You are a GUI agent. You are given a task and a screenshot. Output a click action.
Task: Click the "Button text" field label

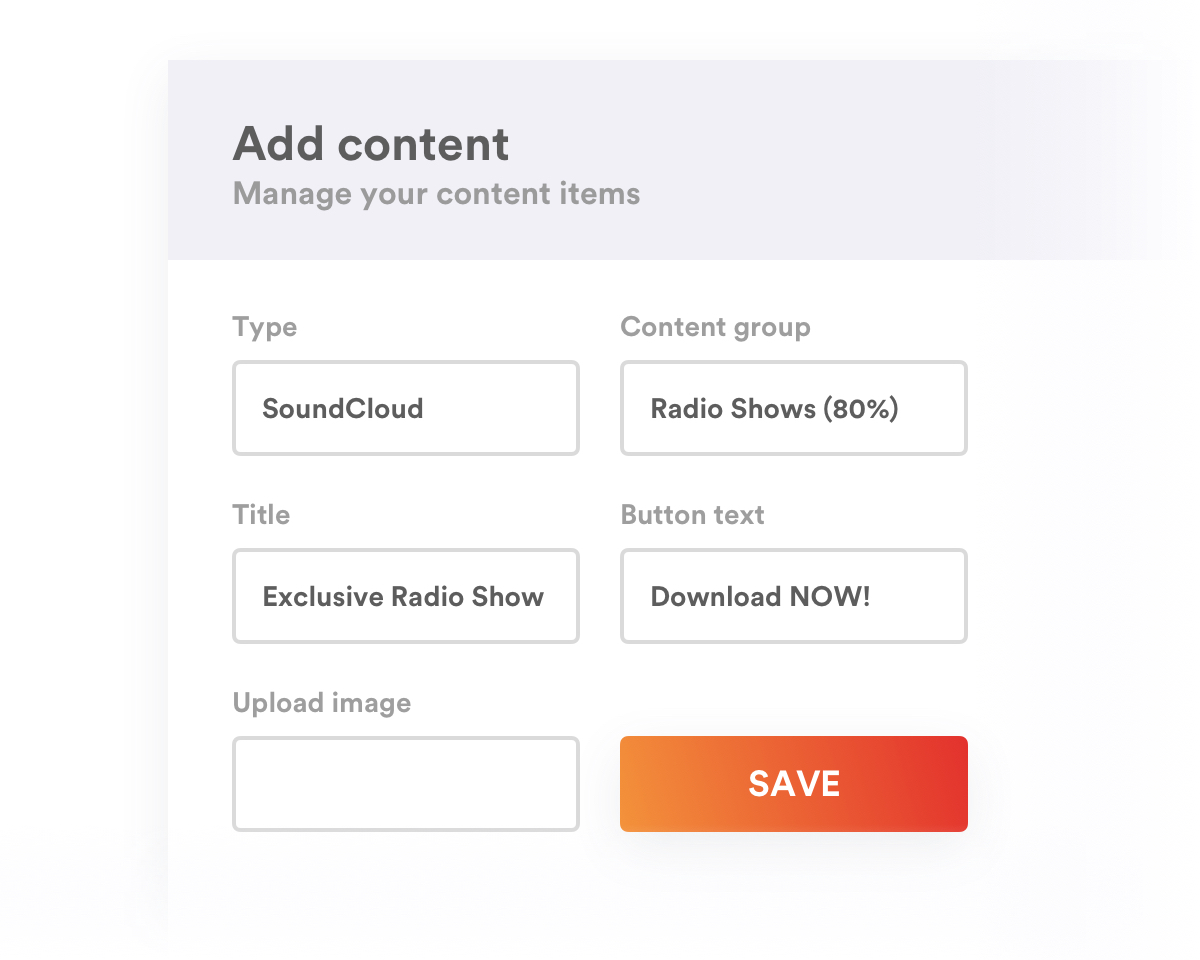[x=692, y=515]
